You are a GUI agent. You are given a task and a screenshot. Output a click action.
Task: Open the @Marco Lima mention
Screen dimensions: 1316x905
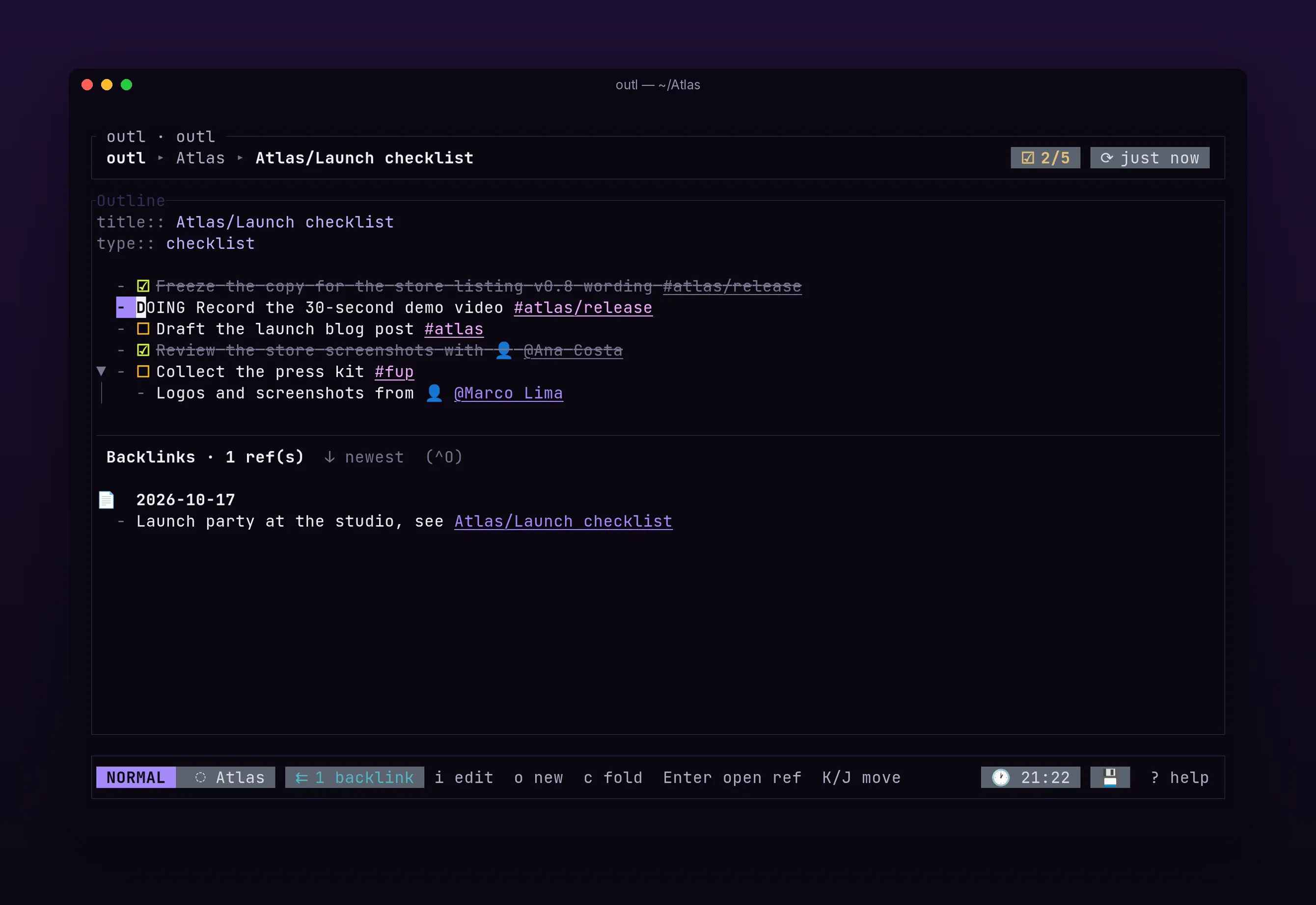click(x=509, y=393)
